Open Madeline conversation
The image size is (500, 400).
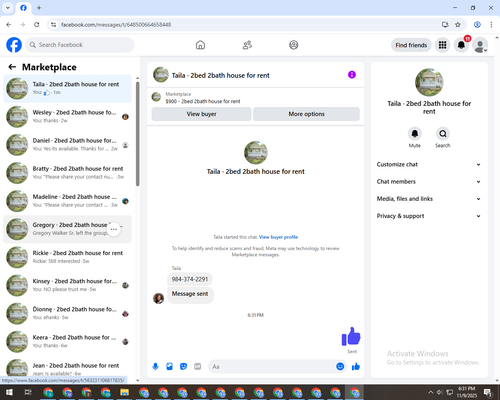coord(67,201)
